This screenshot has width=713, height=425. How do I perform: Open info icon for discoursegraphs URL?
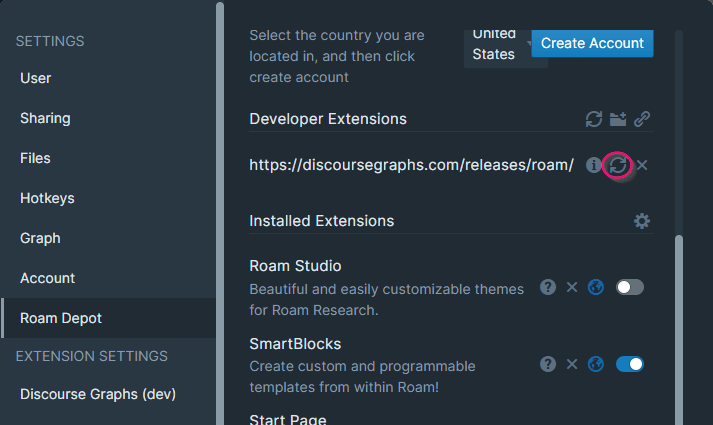pos(593,165)
